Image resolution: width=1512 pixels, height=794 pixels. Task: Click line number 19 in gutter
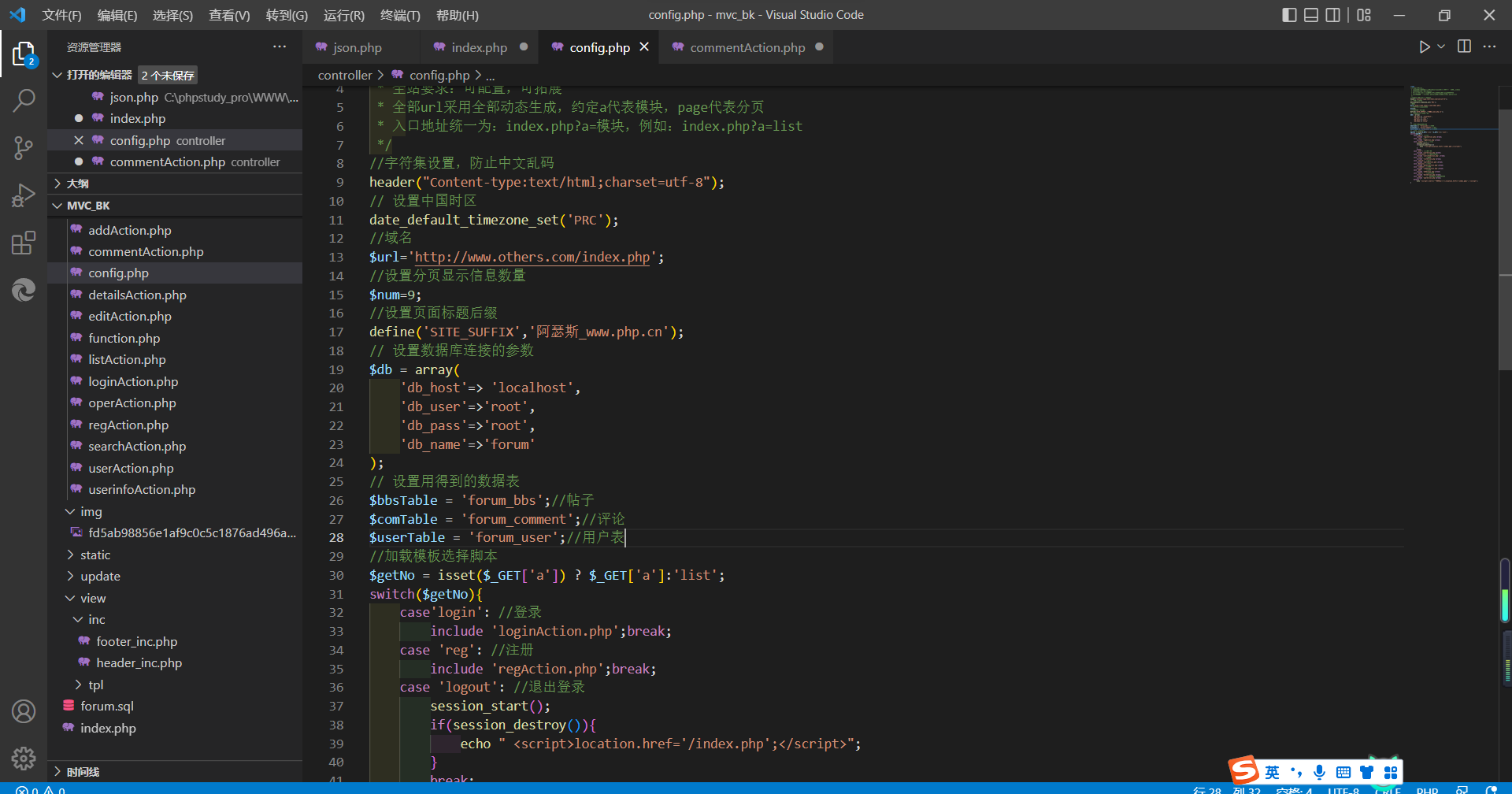pos(336,369)
